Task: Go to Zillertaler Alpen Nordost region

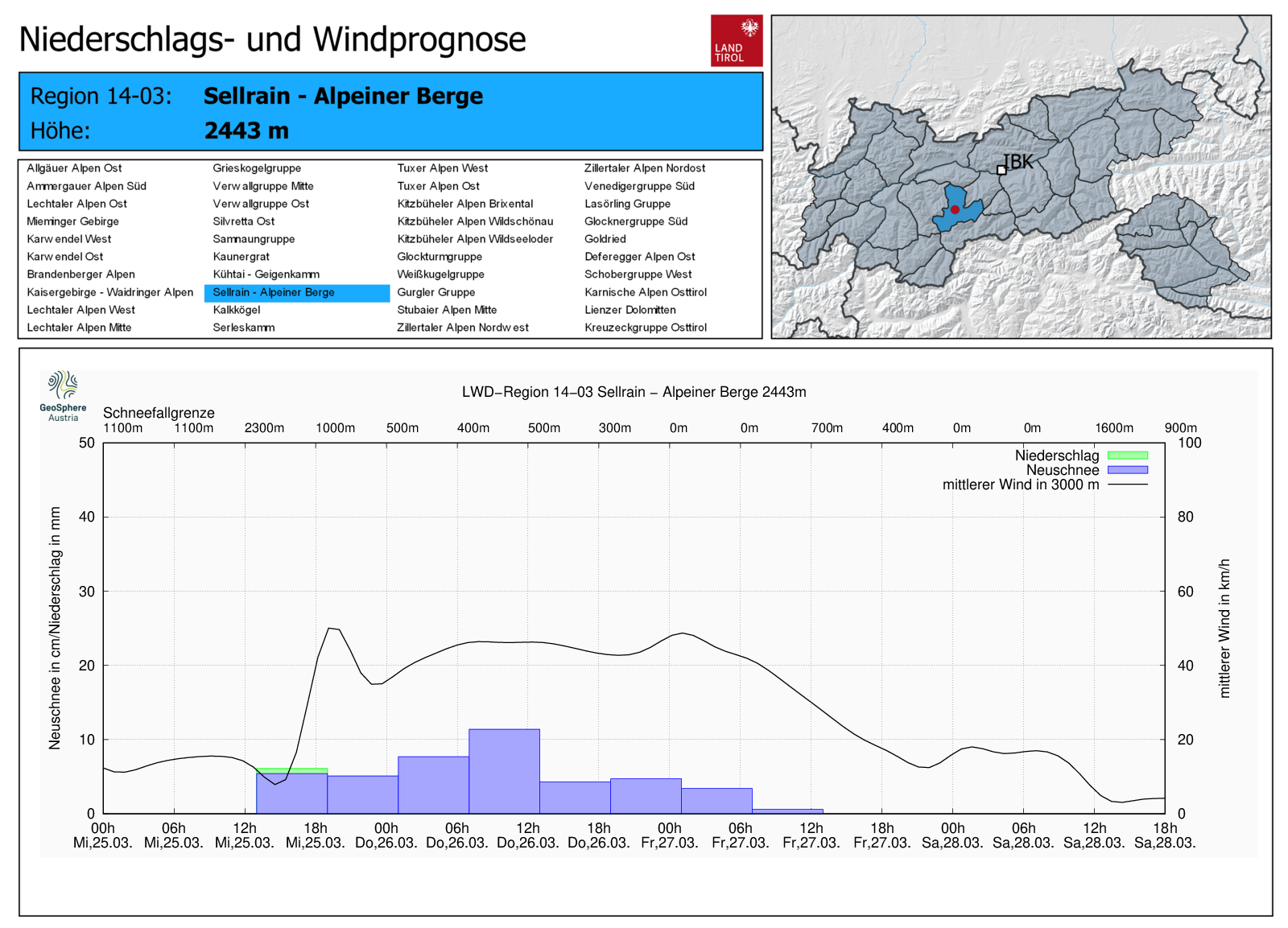Action: (x=644, y=168)
